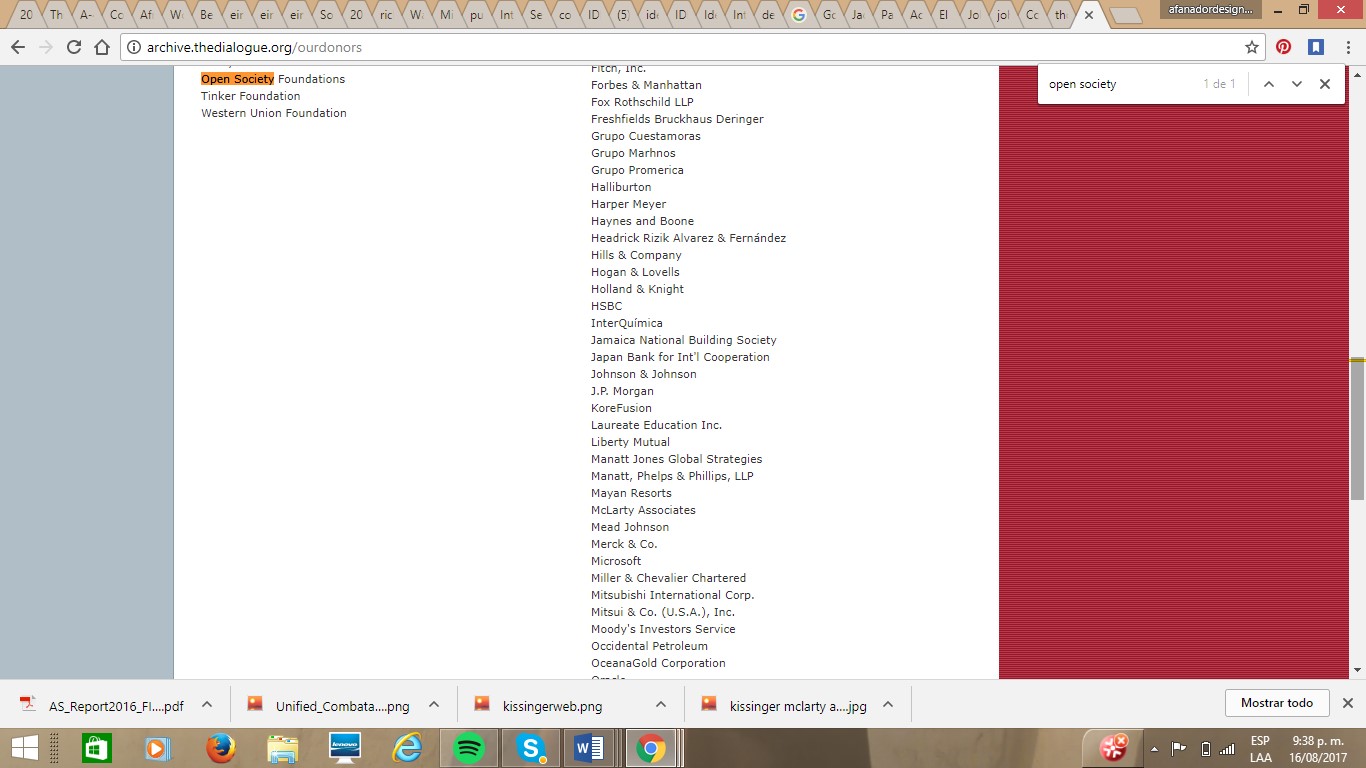
Task: Jump to next find result
Action: (x=1297, y=84)
